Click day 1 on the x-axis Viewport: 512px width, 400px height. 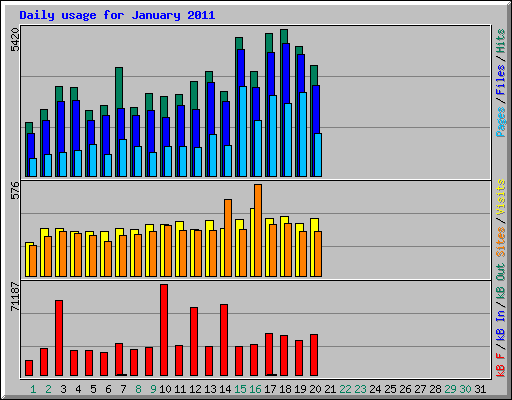[x=33, y=389]
